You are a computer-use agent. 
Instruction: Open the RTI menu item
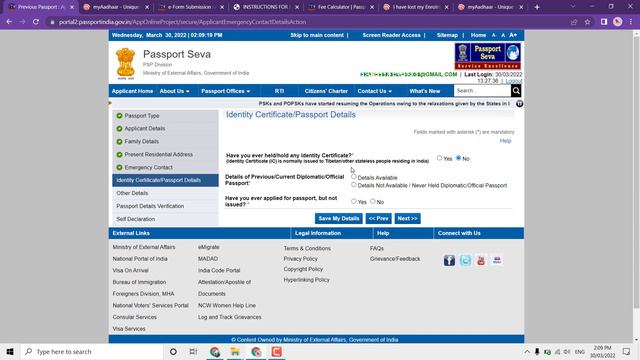click(279, 91)
